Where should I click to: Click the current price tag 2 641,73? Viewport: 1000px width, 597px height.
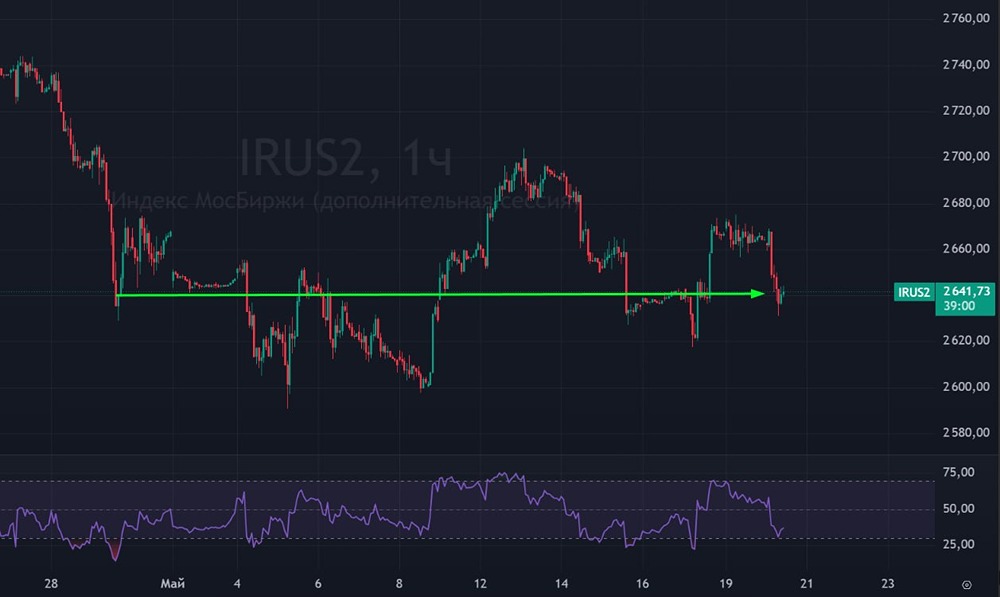click(966, 291)
